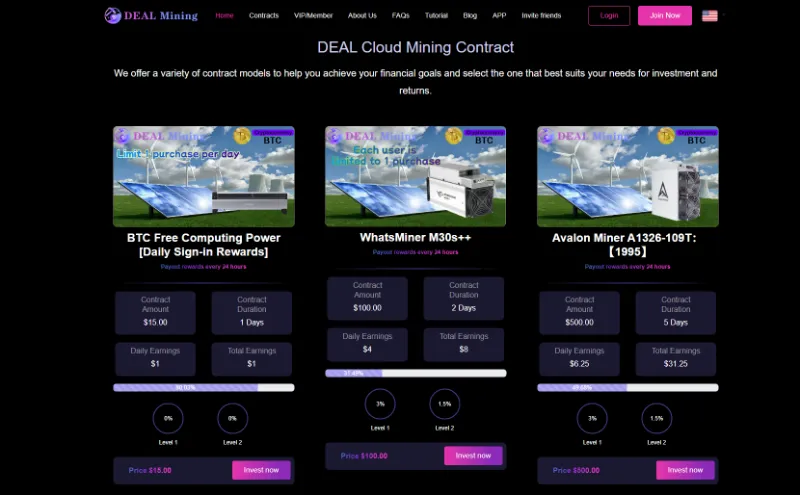800x495 pixels.
Task: Select the Level 1 3% circle under WhatsMiner
Action: point(380,404)
